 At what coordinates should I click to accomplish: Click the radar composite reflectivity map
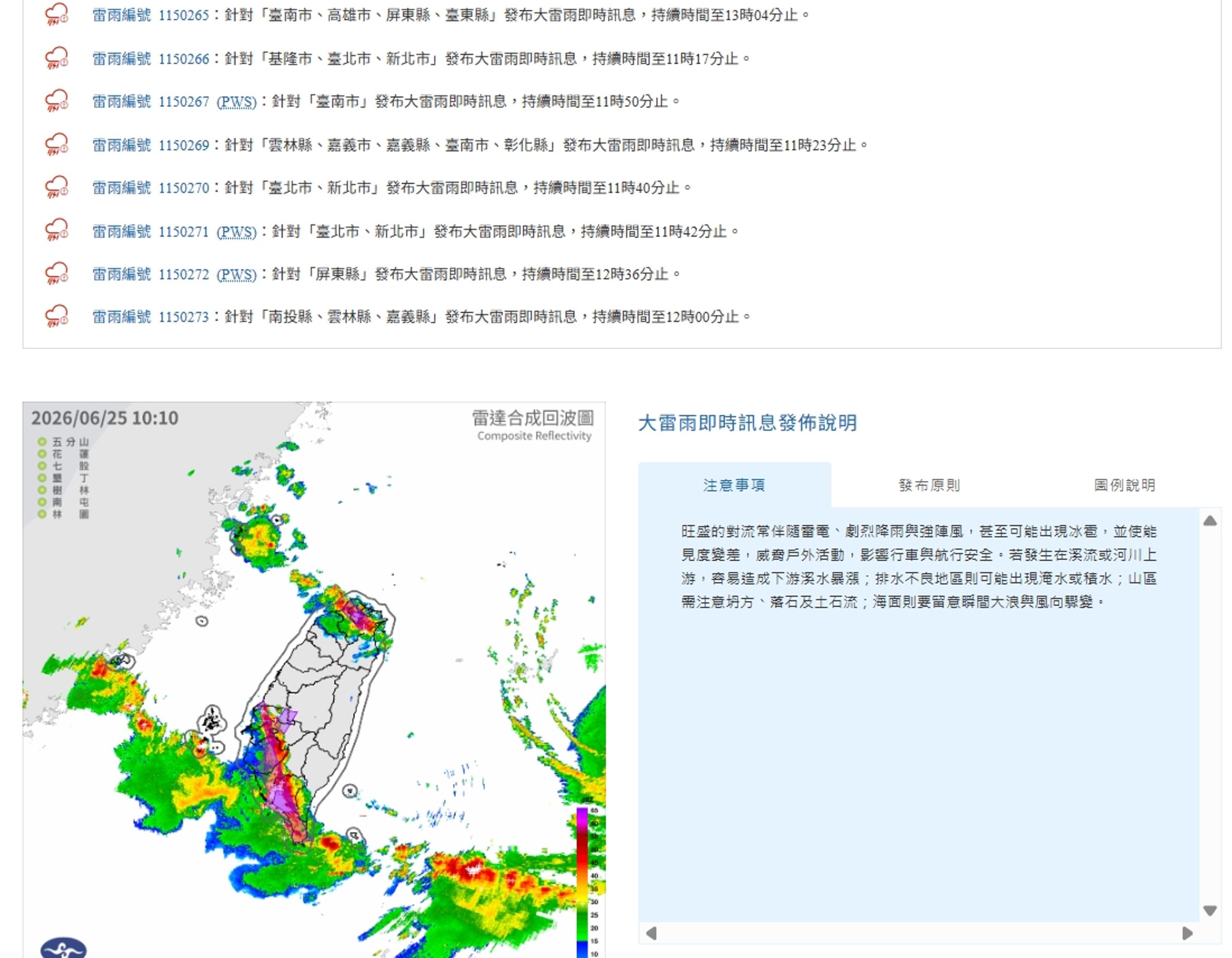(314, 680)
